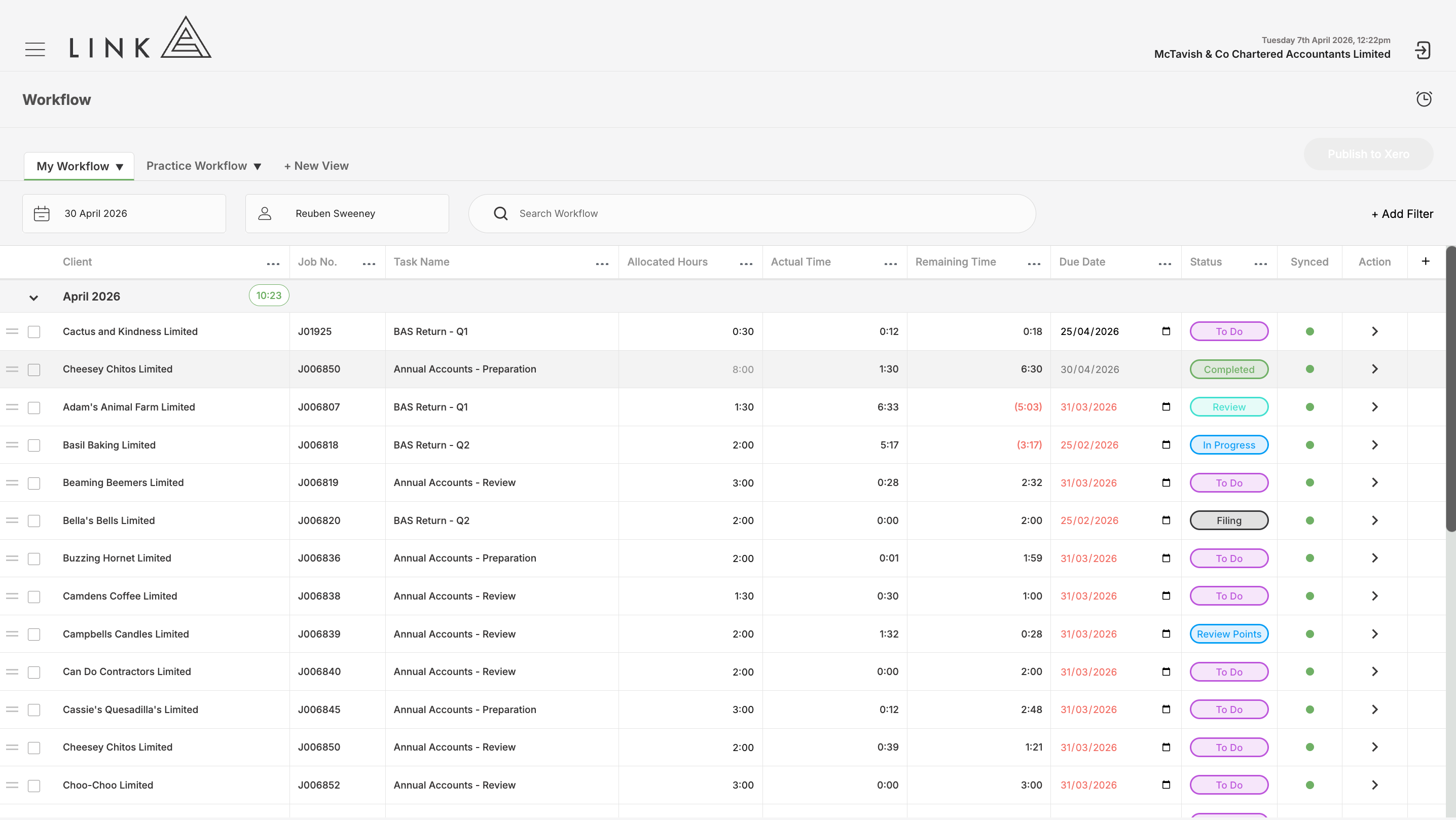This screenshot has height=820, width=1456.
Task: Change Review Points status for Campbells Candles
Action: [1229, 634]
